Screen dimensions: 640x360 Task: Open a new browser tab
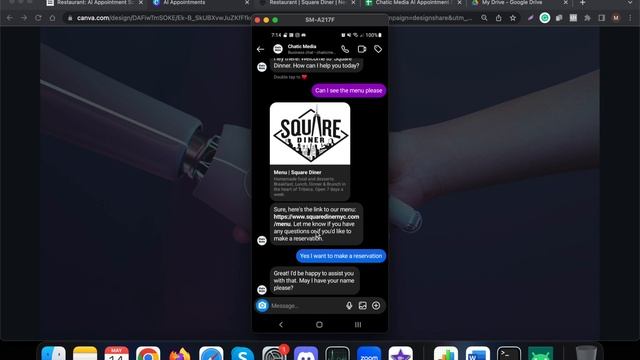coord(582,3)
